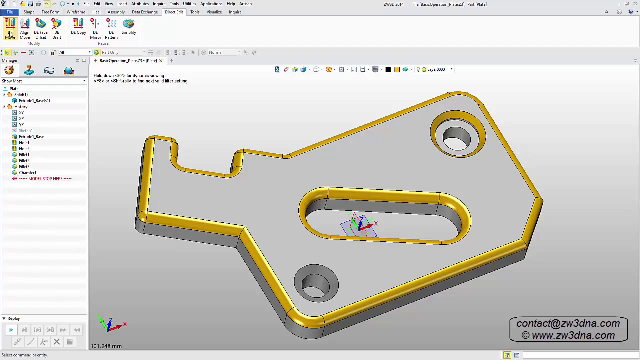Close the open document tab
Screen dimensions: 640x360
click(x=161, y=60)
